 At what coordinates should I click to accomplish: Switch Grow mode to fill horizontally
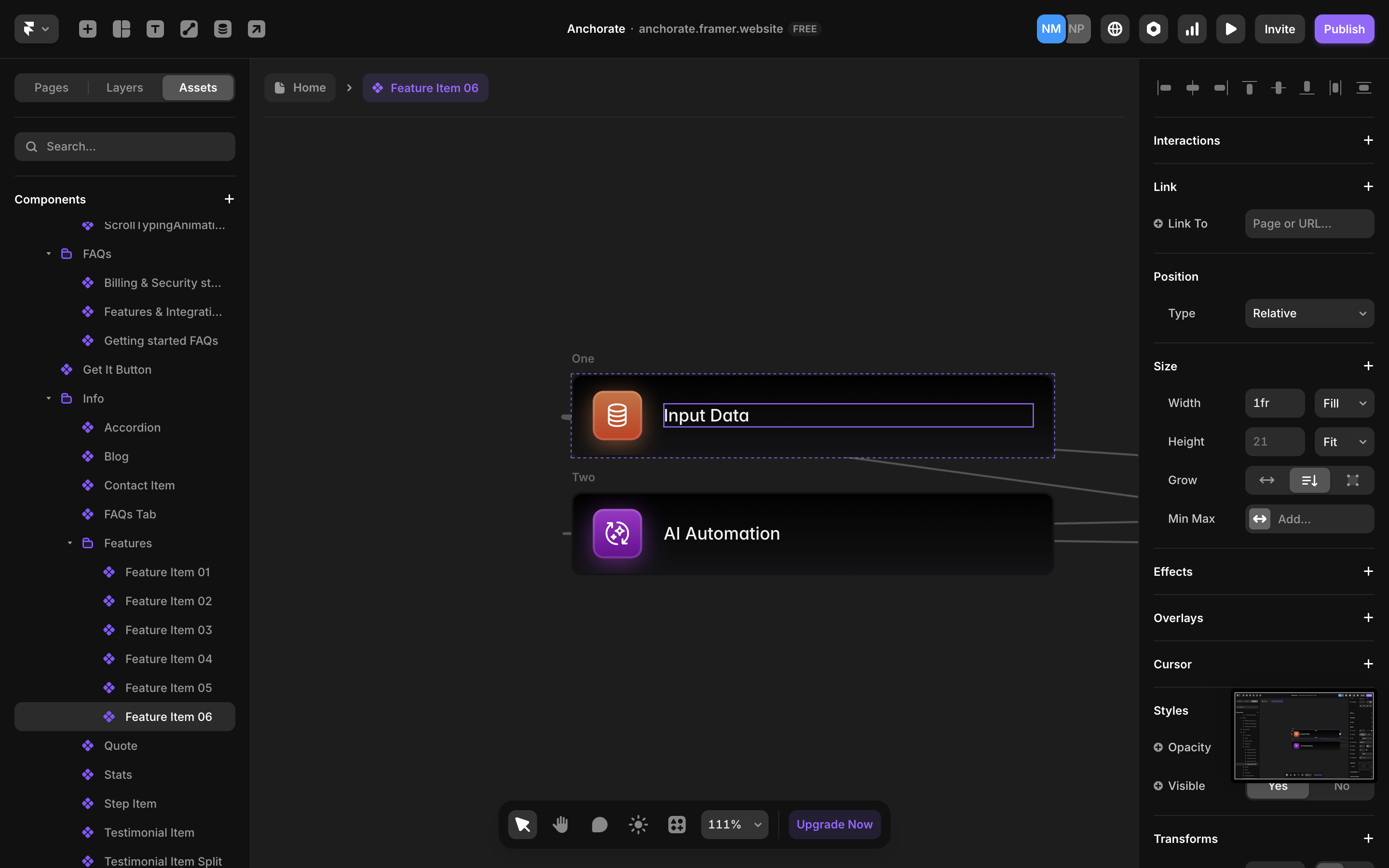pyautogui.click(x=1267, y=480)
